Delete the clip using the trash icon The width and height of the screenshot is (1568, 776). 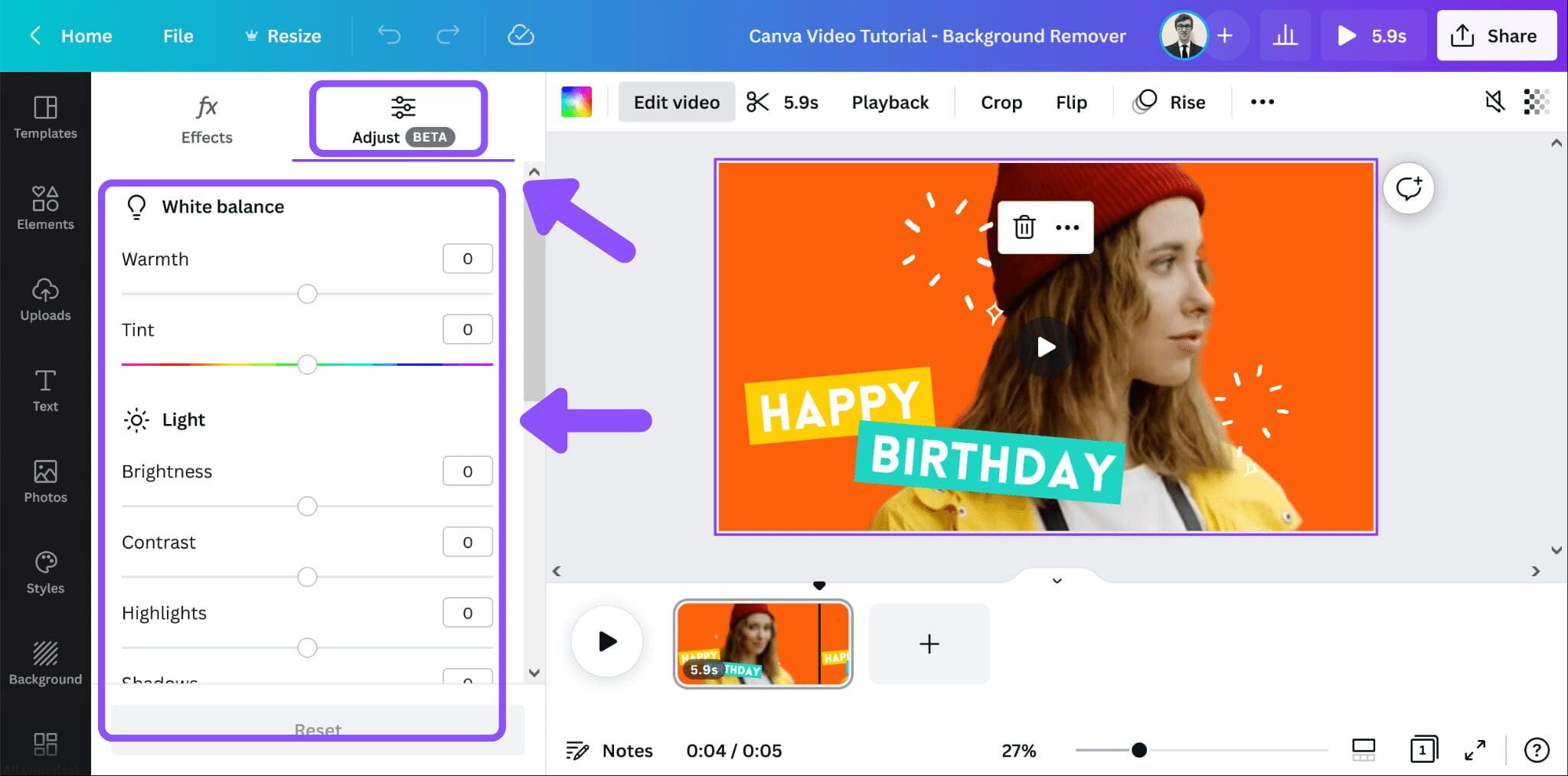(x=1024, y=227)
